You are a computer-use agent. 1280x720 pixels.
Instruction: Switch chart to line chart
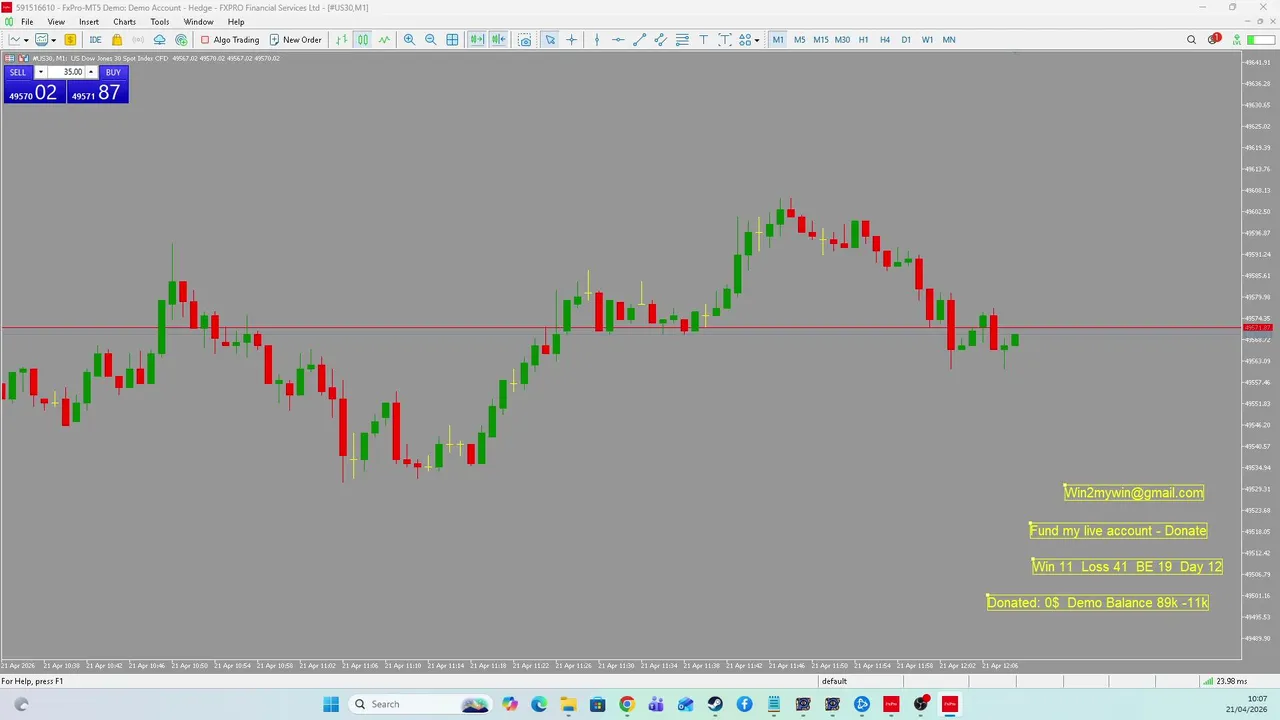[384, 40]
